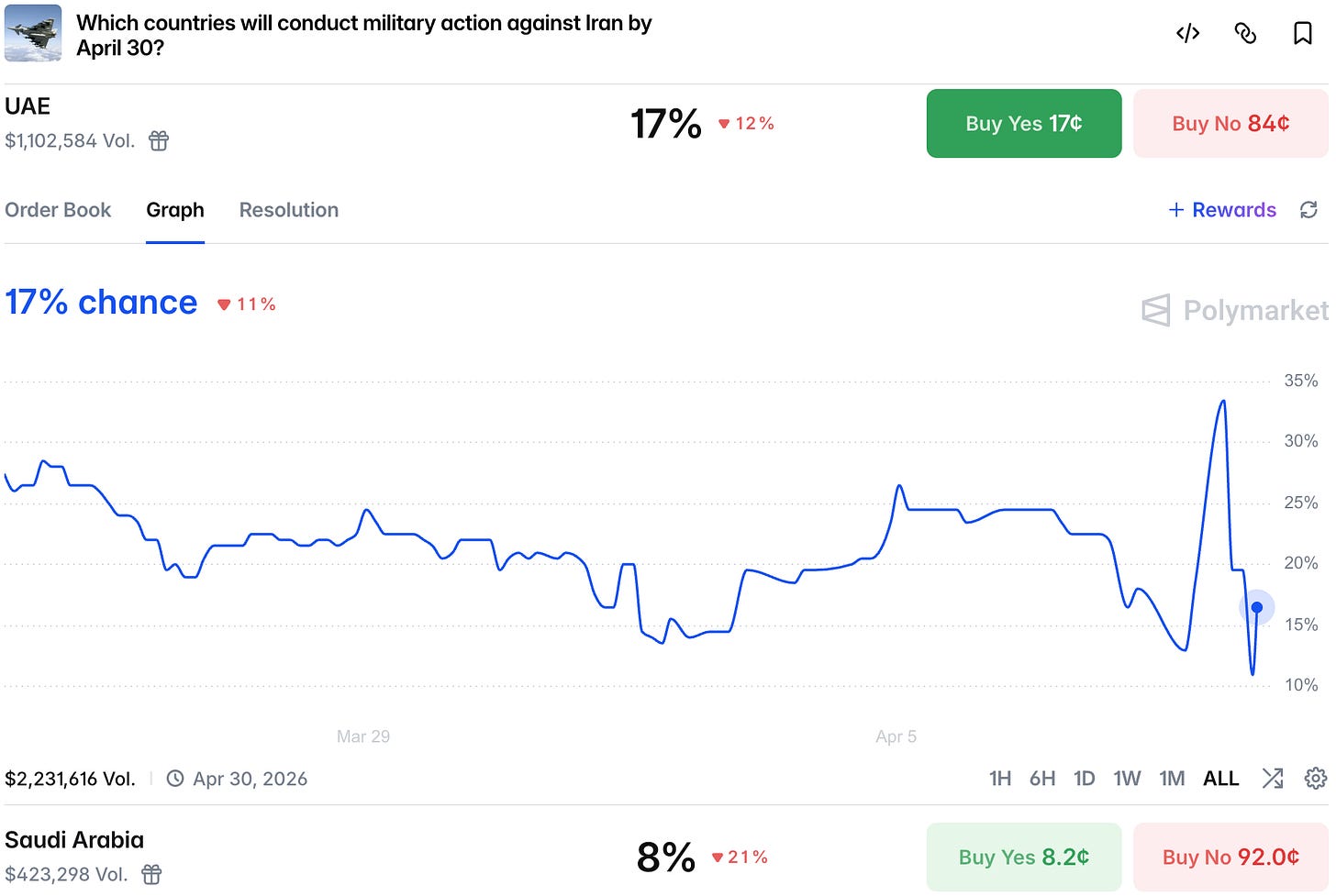The height and width of the screenshot is (896, 1336).
Task: Switch to the Order Book tab
Action: point(58,210)
